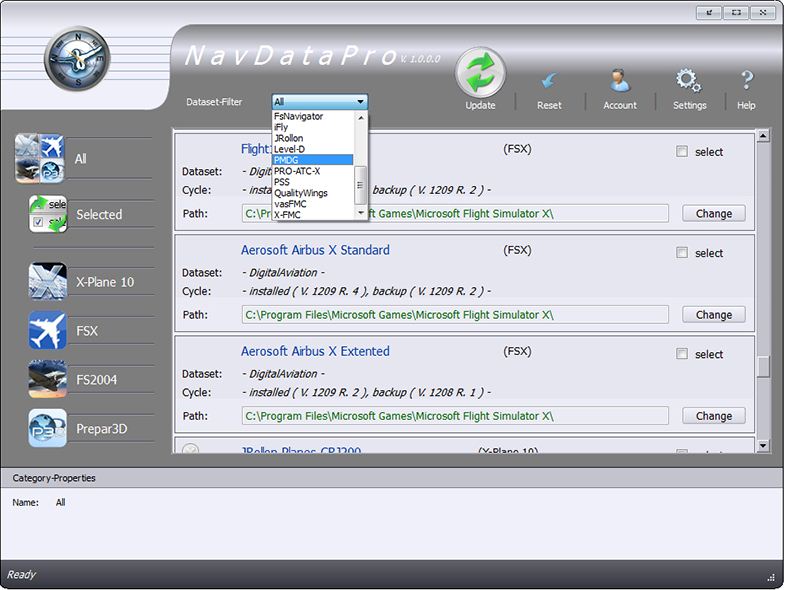Click Change button for Aerosoft Airbus X Standard

[x=714, y=315]
